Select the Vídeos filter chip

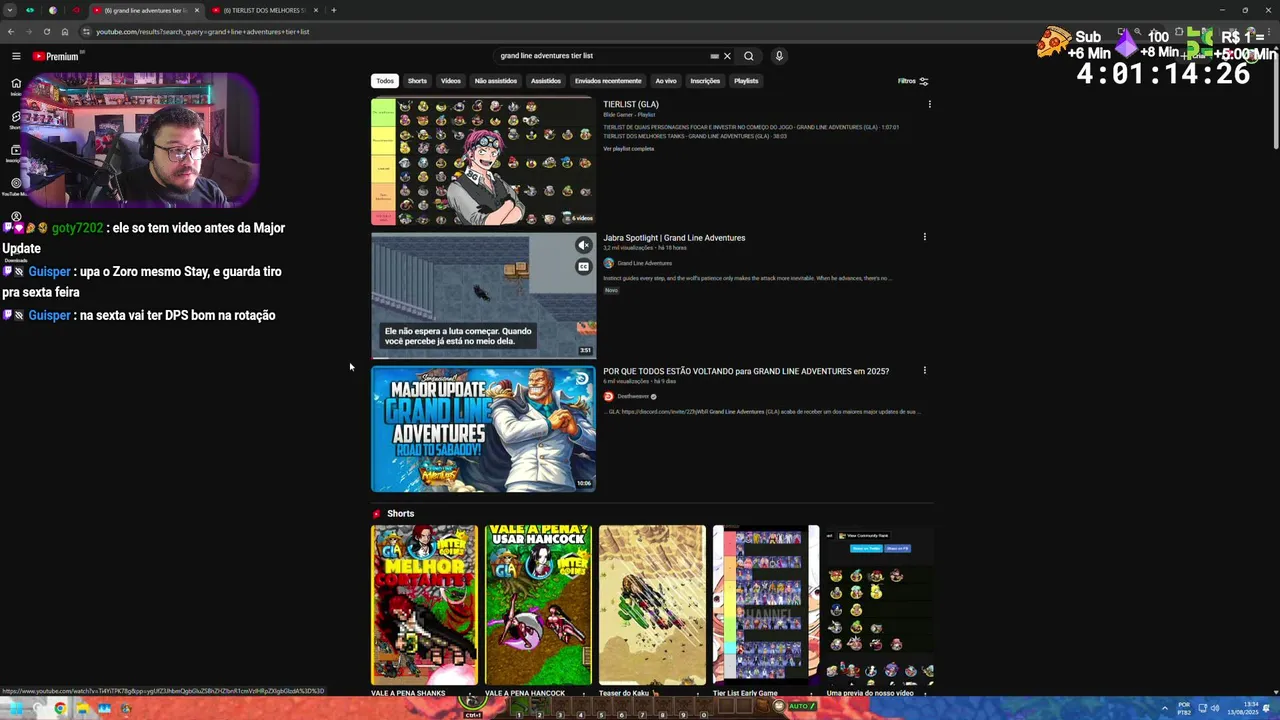click(x=451, y=81)
